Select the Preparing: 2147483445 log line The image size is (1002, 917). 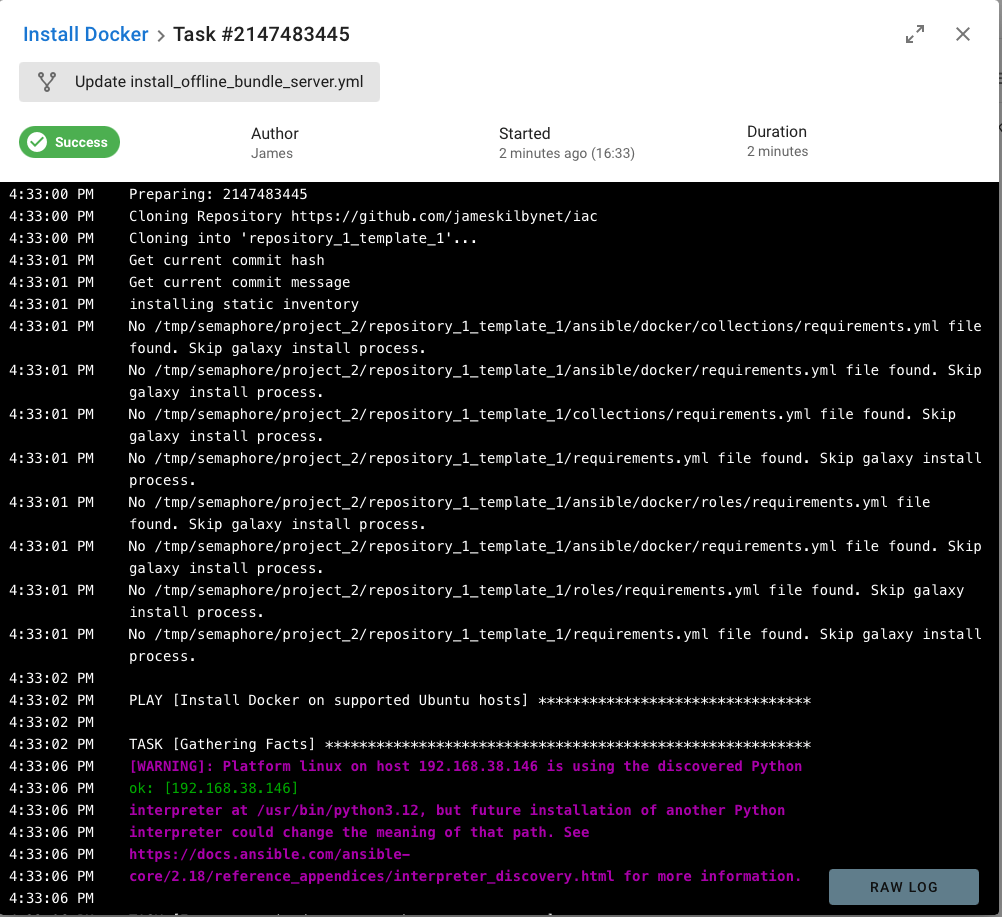pyautogui.click(x=218, y=194)
